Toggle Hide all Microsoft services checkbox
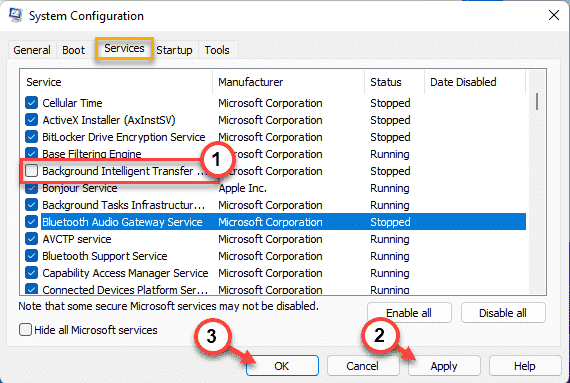The height and width of the screenshot is (383, 570). click(x=25, y=330)
